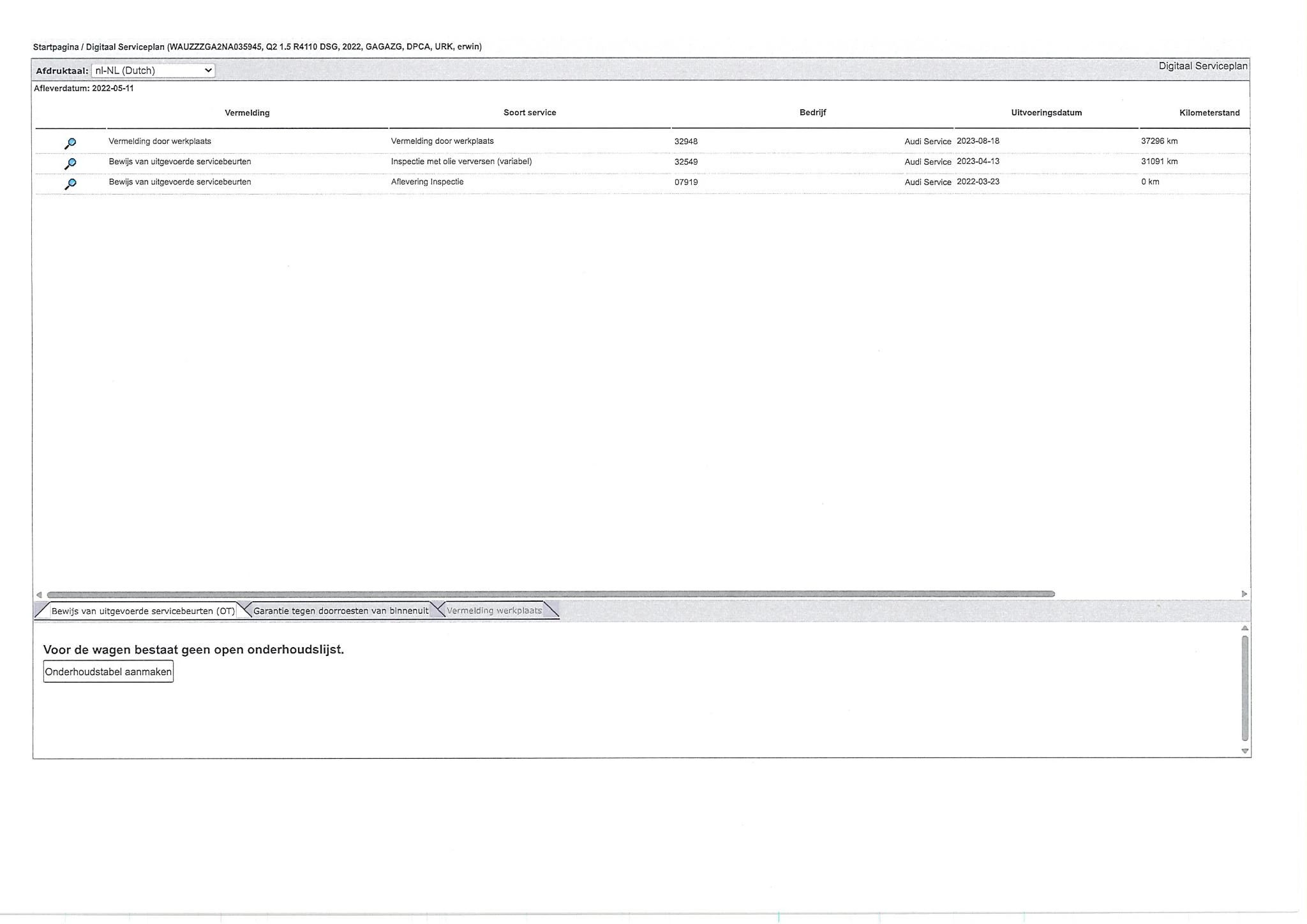Screen dimensions: 1307x924
Task: Click the horizontal scrollbar thumb
Action: click(x=550, y=594)
